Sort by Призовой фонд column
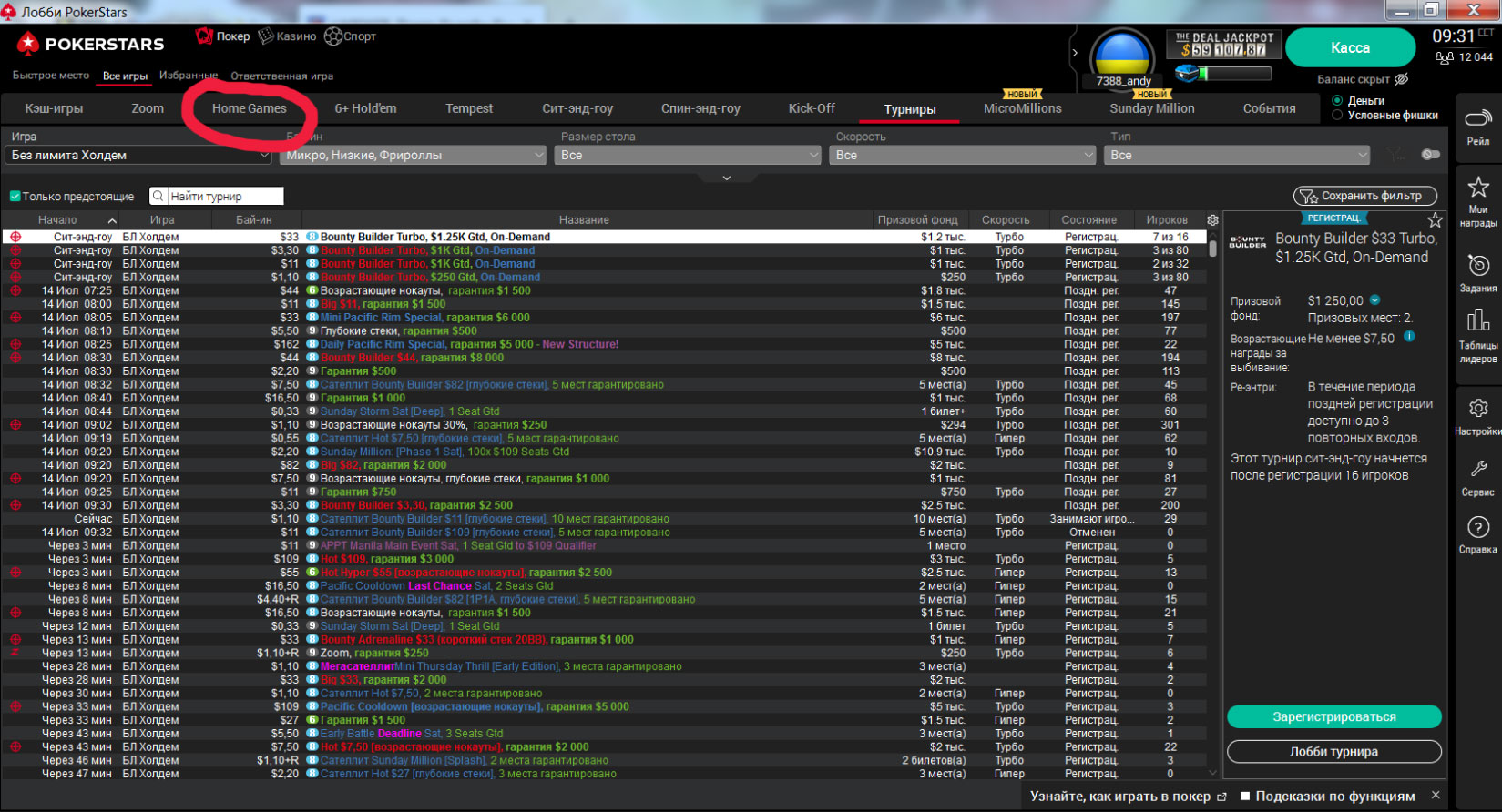 [917, 220]
